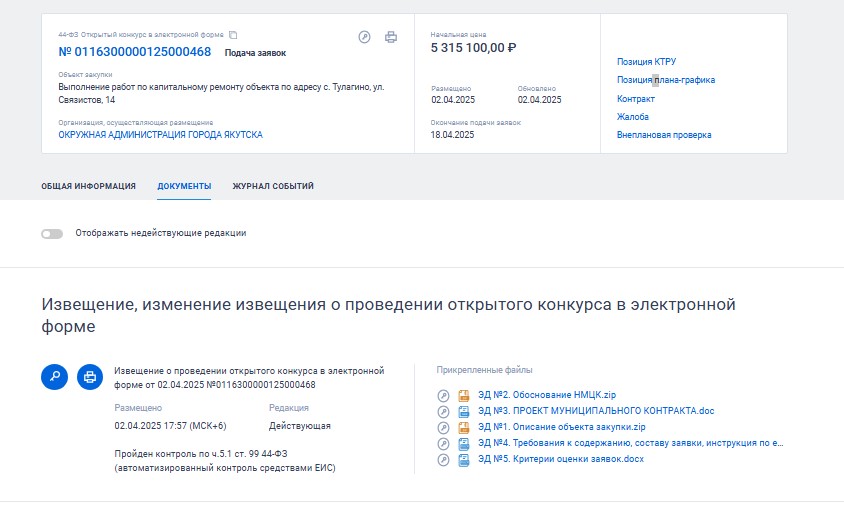Viewport: 844px width, 514px height.
Task: View signature for ЭД №5 Критерии оценки file
Action: pyautogui.click(x=443, y=461)
